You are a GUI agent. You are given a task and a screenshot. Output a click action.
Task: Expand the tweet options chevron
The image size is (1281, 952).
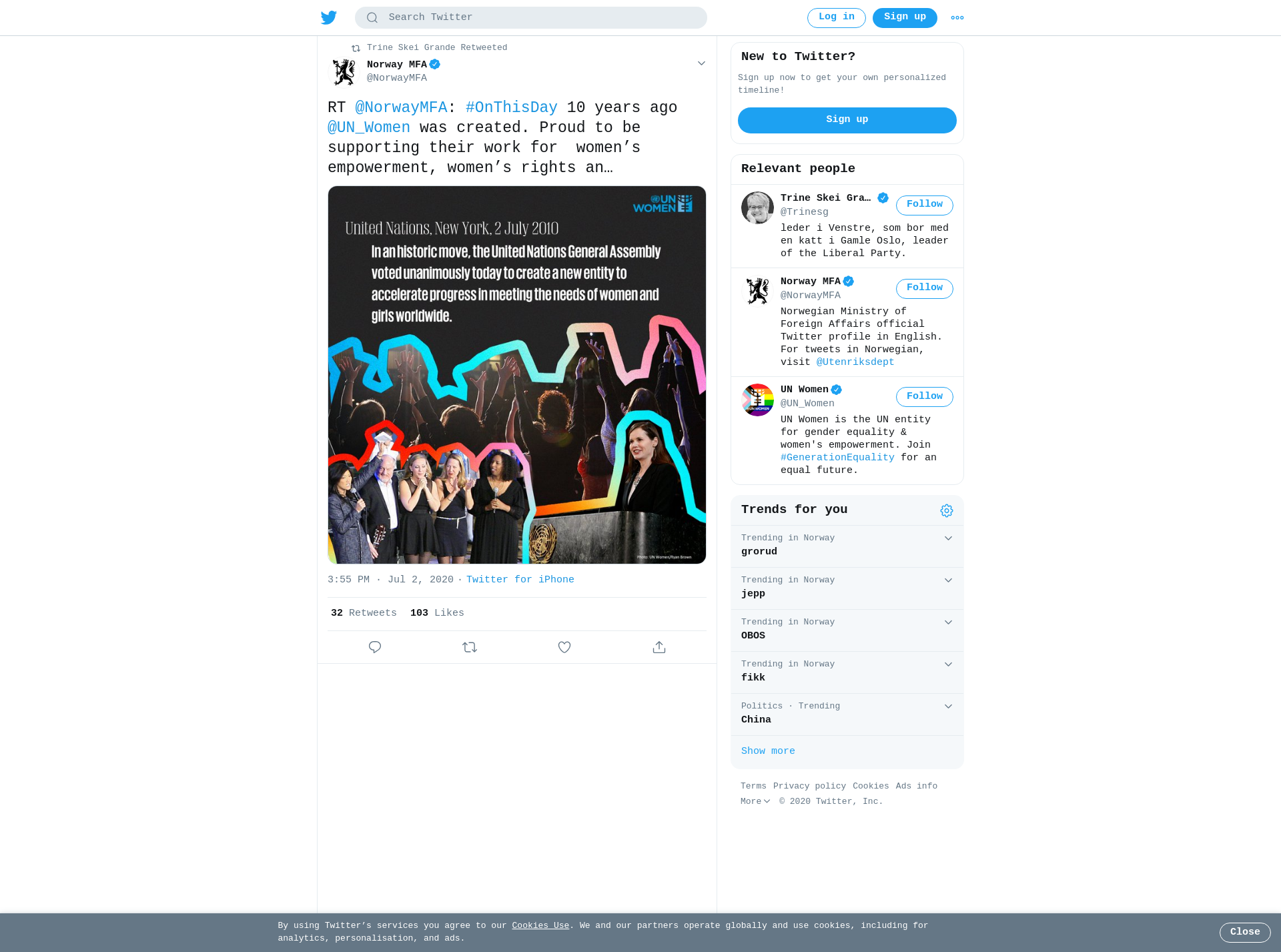701,63
